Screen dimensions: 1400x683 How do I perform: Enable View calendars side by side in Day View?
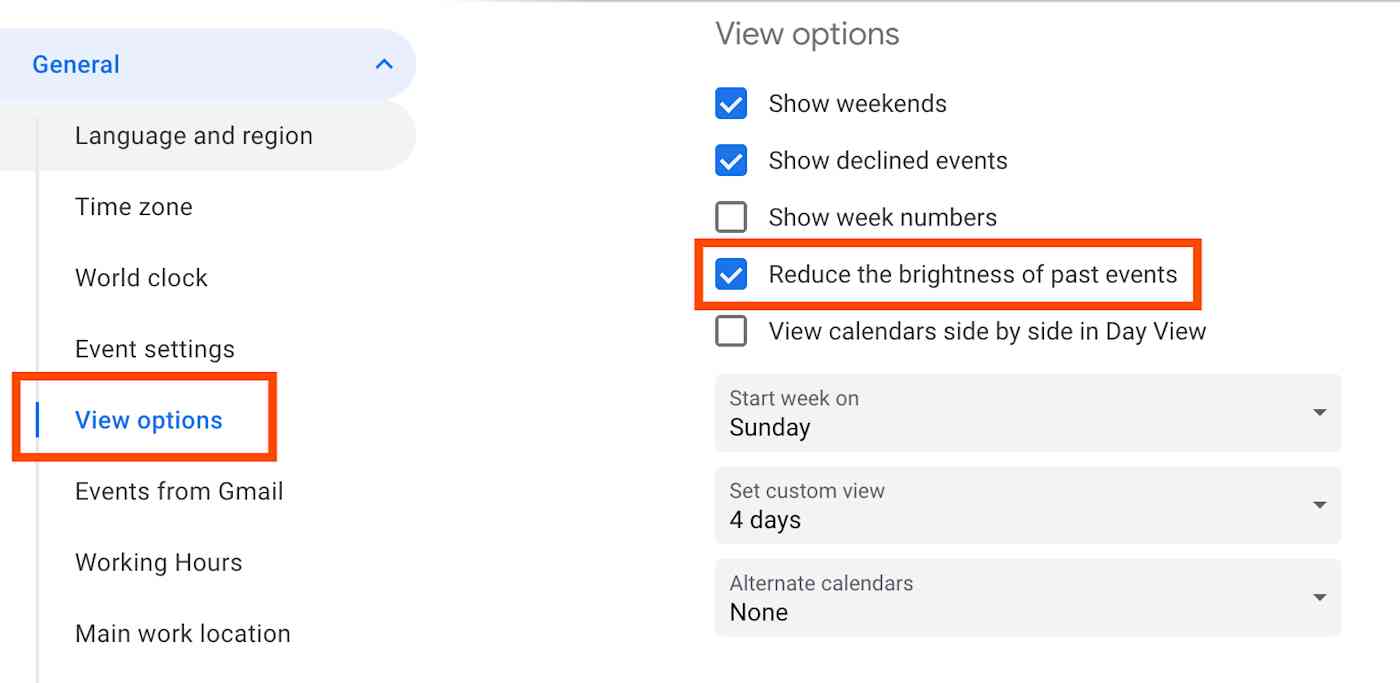(731, 331)
